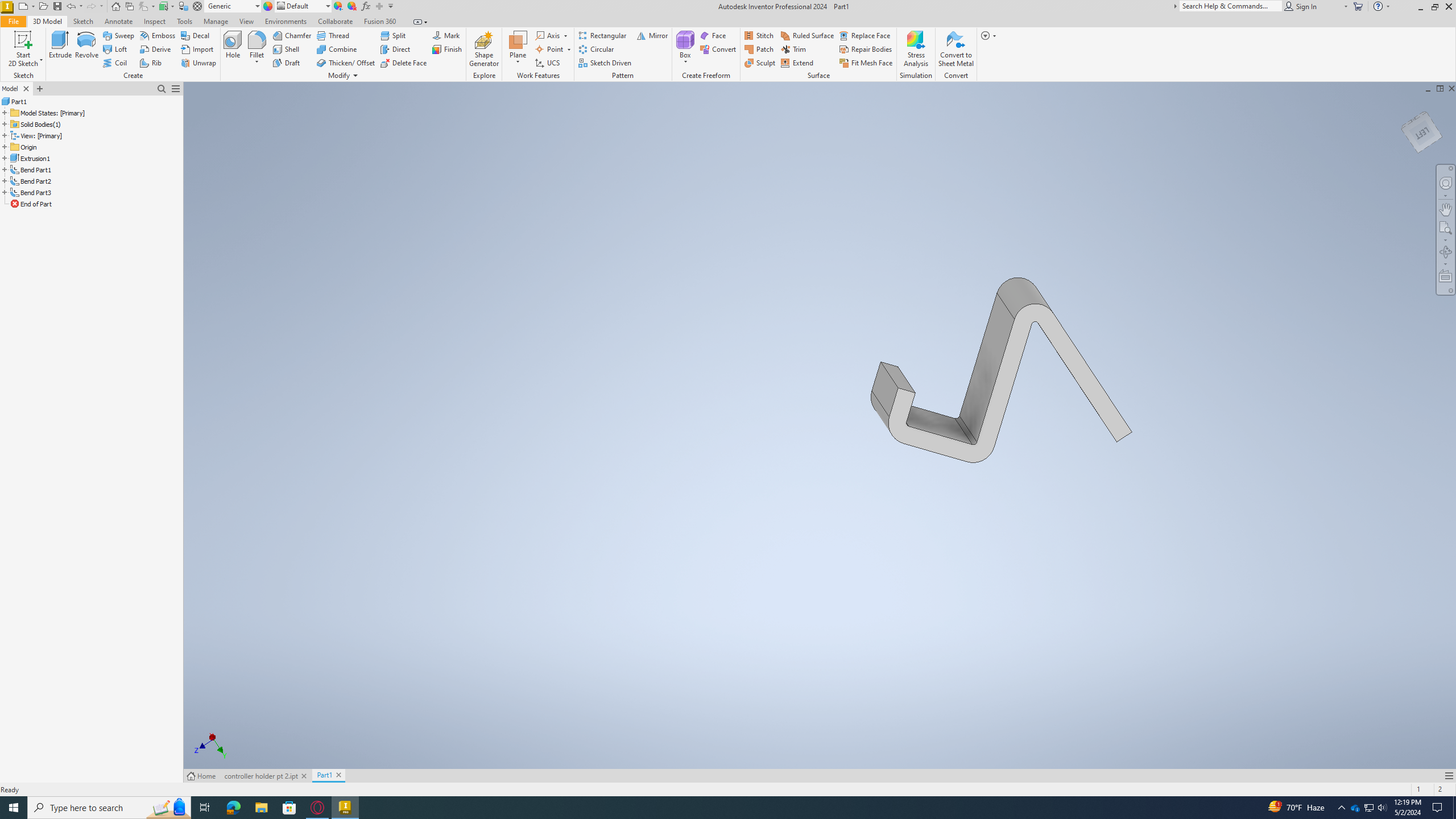Image resolution: width=1456 pixels, height=819 pixels.
Task: Open controller holder pt 2.ipt document tab
Action: [x=261, y=776]
